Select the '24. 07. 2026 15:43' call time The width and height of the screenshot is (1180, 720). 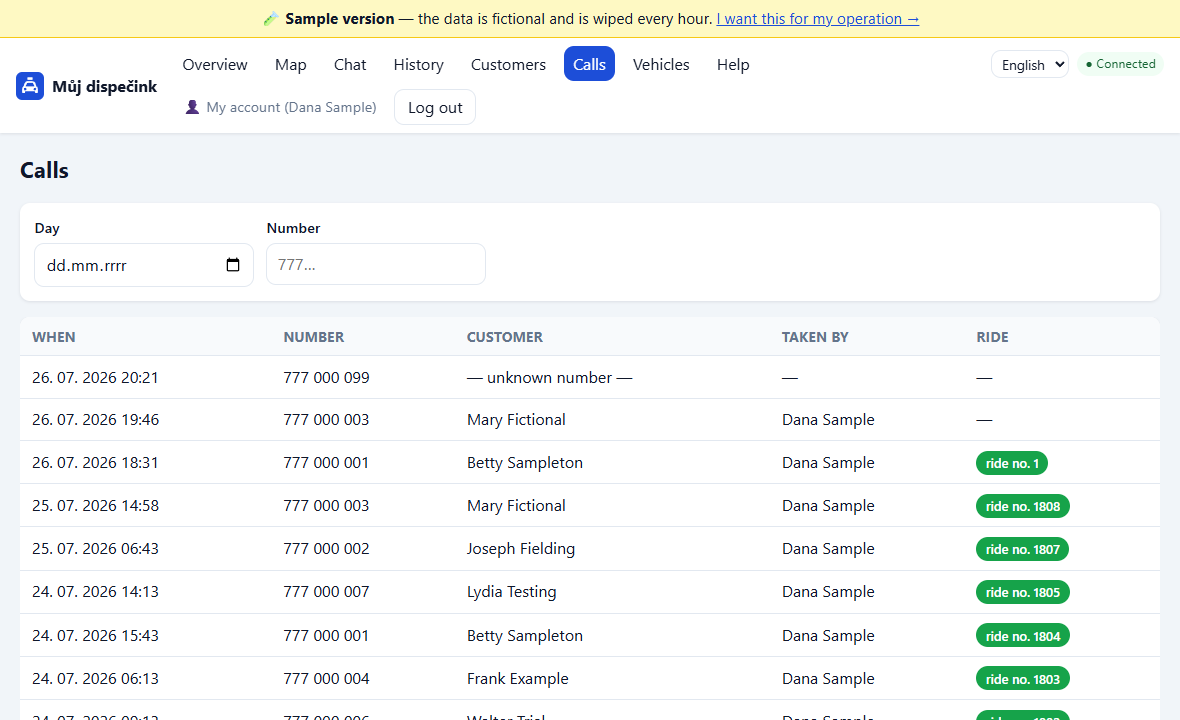click(x=95, y=636)
